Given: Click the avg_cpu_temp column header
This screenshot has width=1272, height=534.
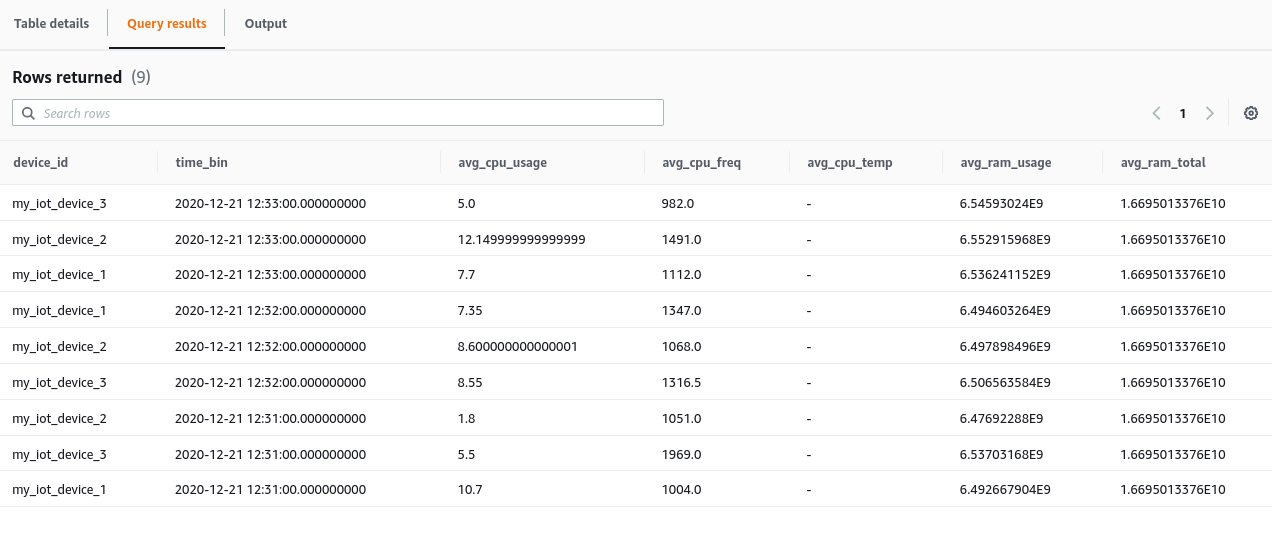Looking at the screenshot, I should (849, 162).
